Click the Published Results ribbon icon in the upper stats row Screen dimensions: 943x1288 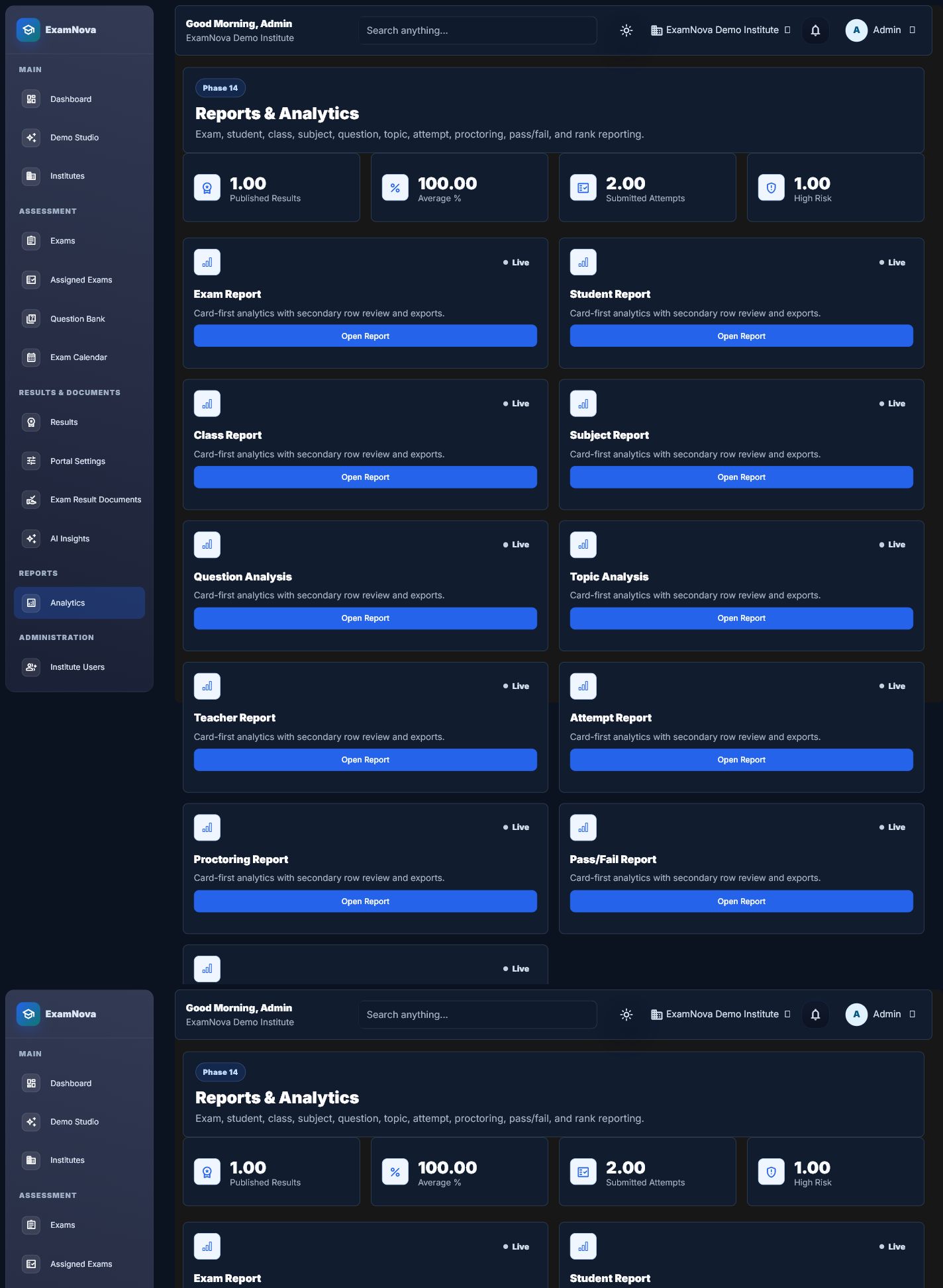pyautogui.click(x=207, y=188)
